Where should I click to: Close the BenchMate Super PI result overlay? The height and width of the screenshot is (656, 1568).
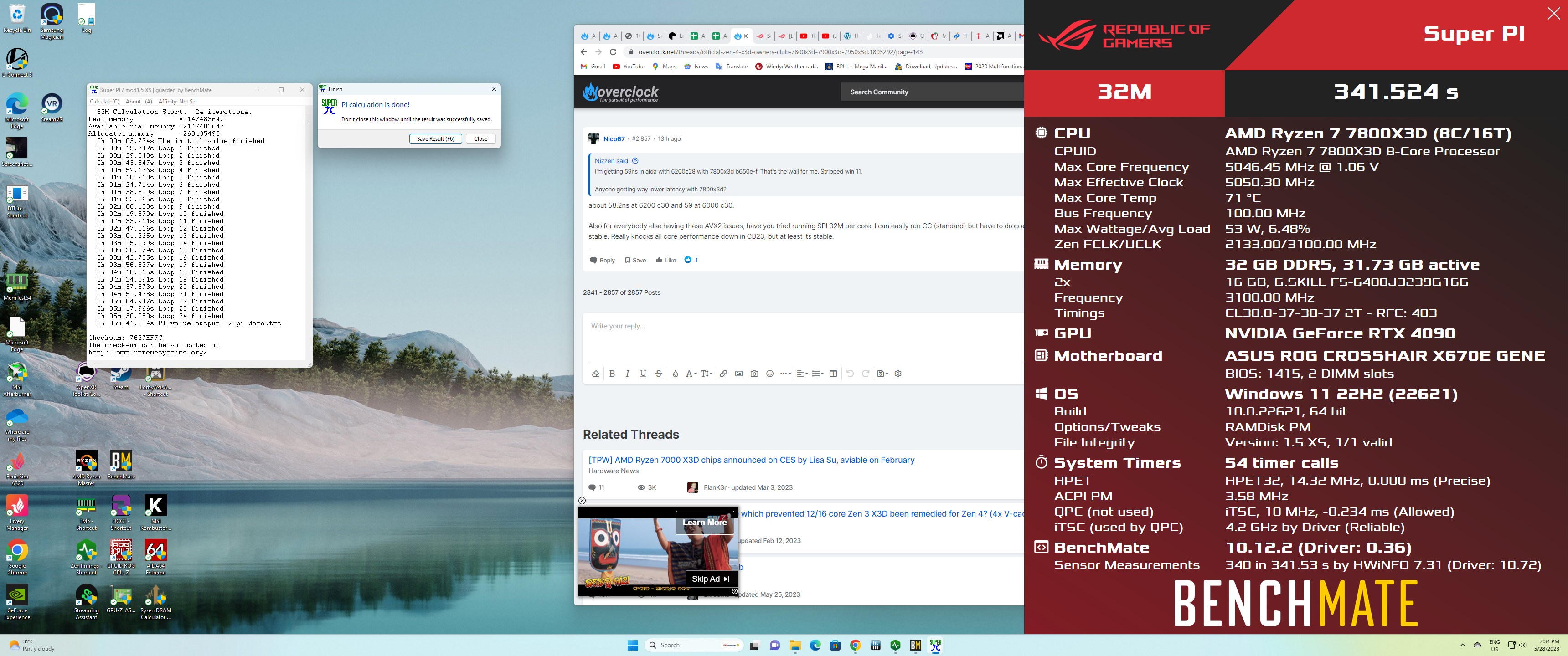coord(1553,13)
